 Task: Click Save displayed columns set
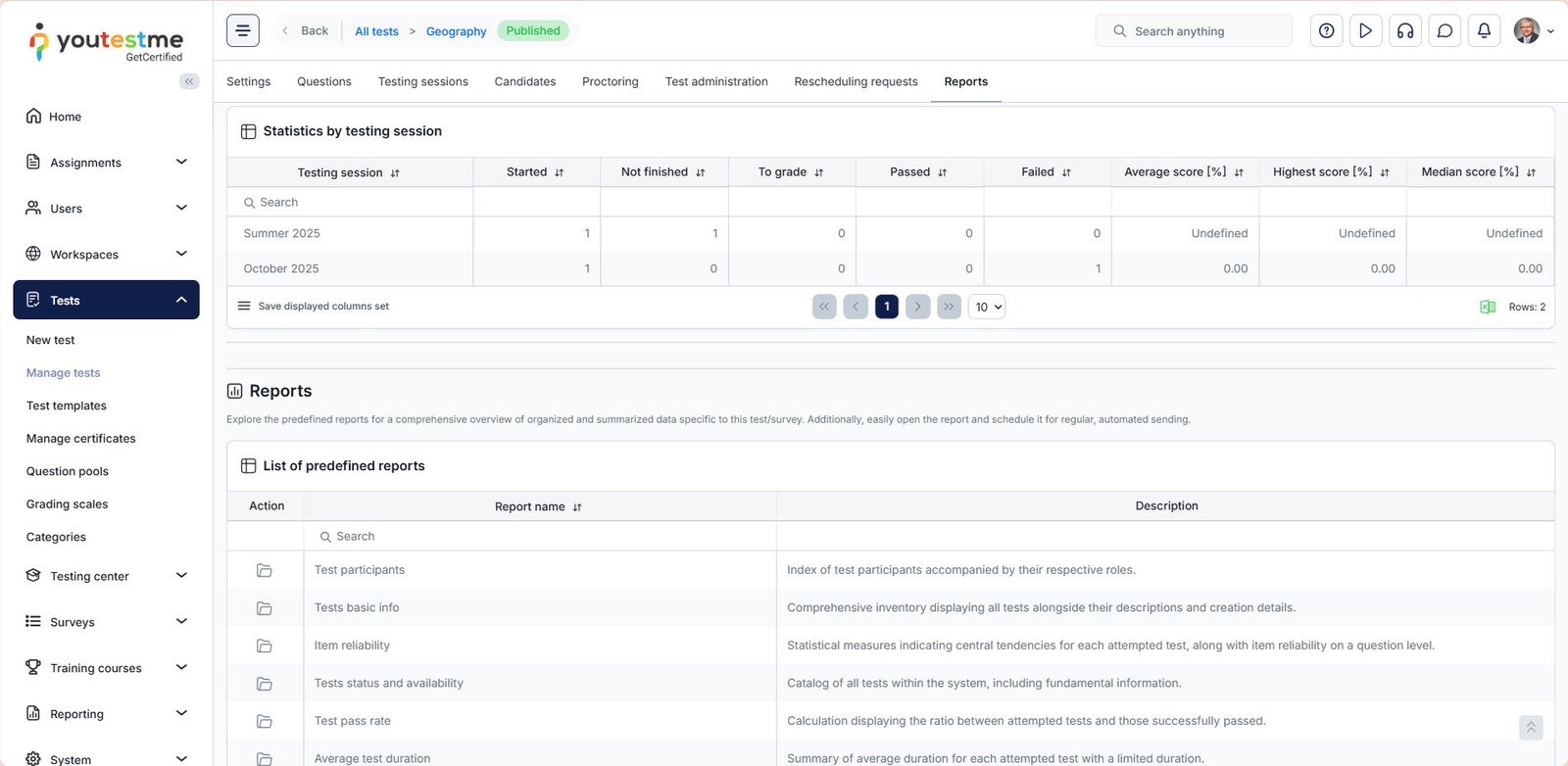pos(314,307)
